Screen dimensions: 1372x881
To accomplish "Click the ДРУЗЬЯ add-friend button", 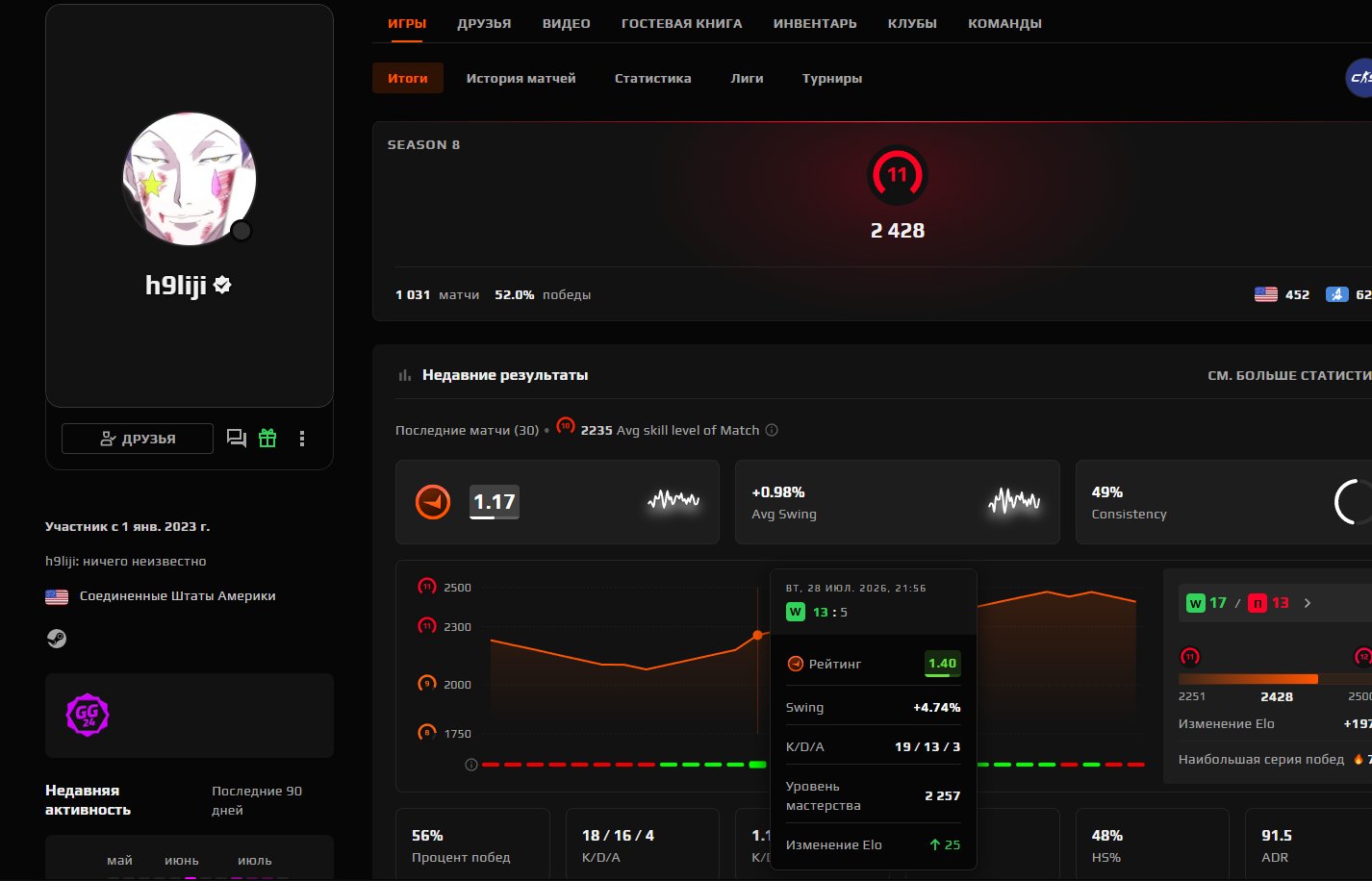I will click(138, 439).
